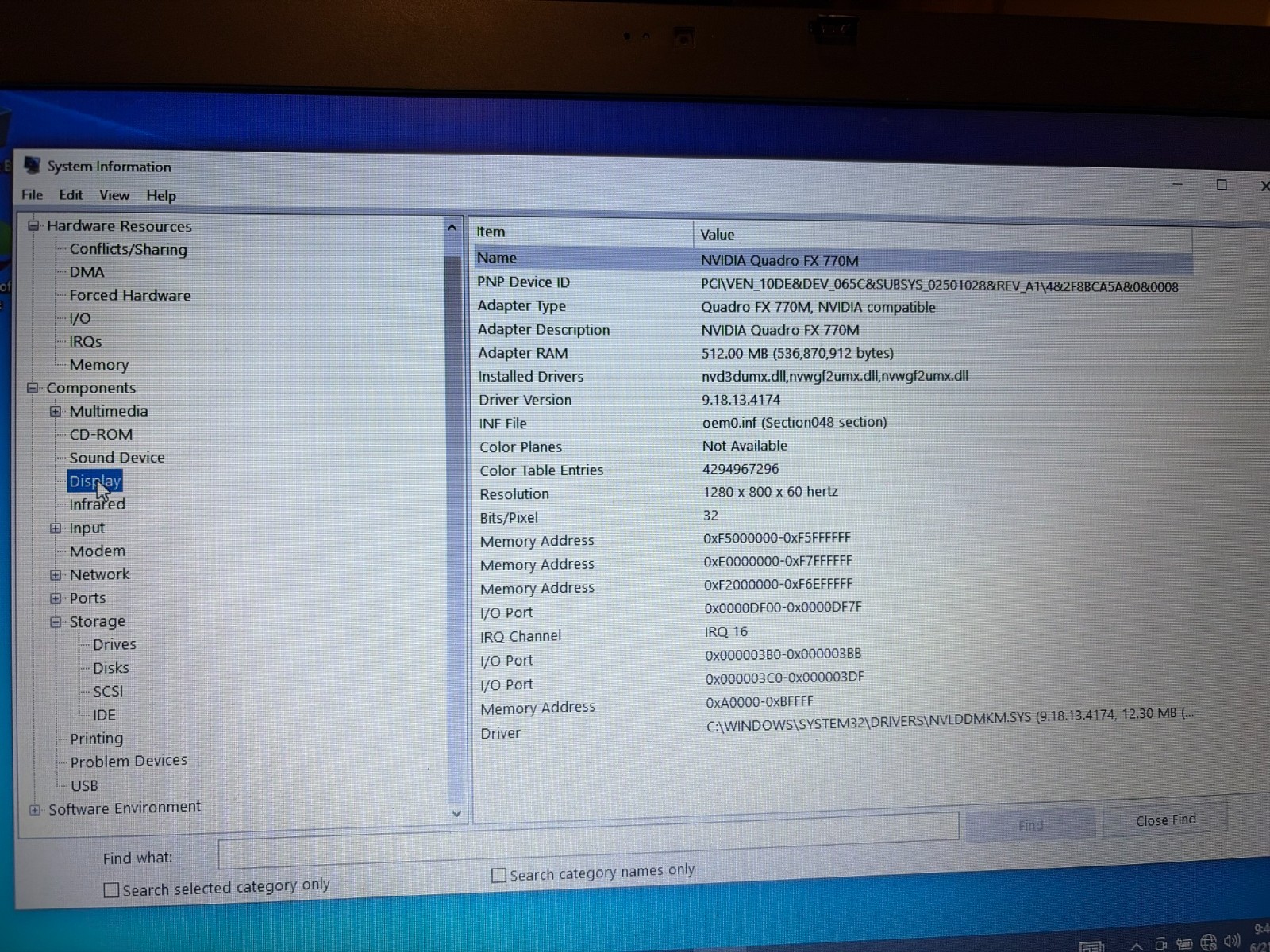The image size is (1270, 952).
Task: Select SCSI under Storage
Action: [x=108, y=691]
